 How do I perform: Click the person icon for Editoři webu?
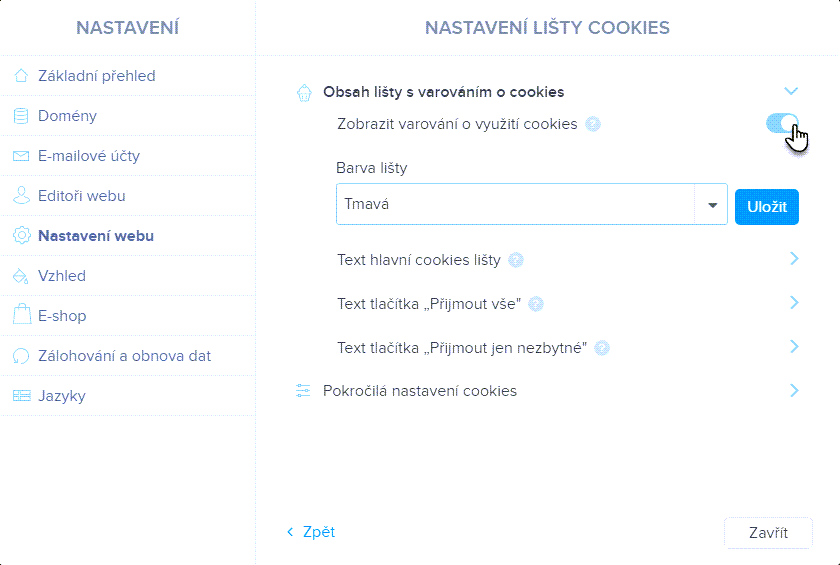coord(21,196)
